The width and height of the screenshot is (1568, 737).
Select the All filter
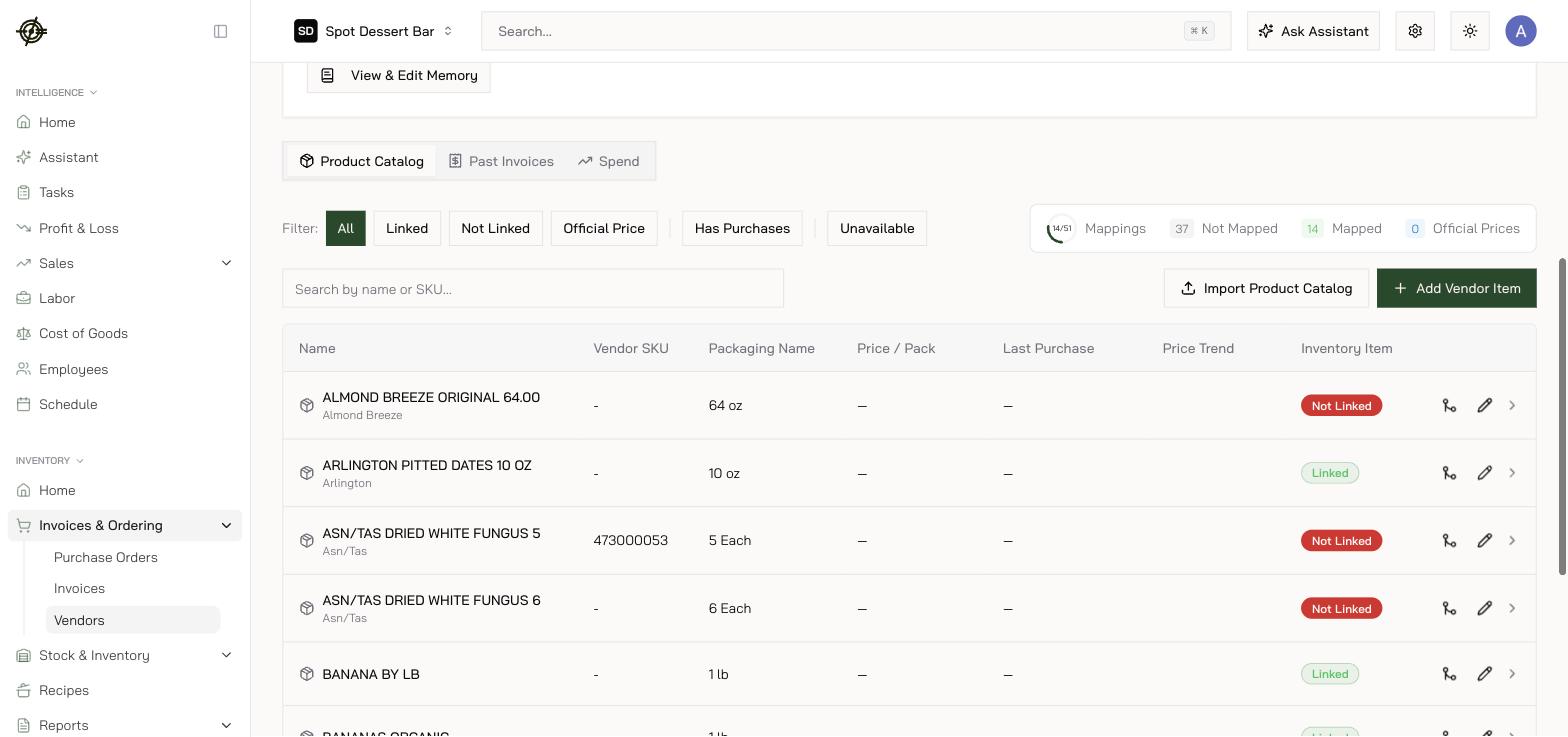pos(346,228)
